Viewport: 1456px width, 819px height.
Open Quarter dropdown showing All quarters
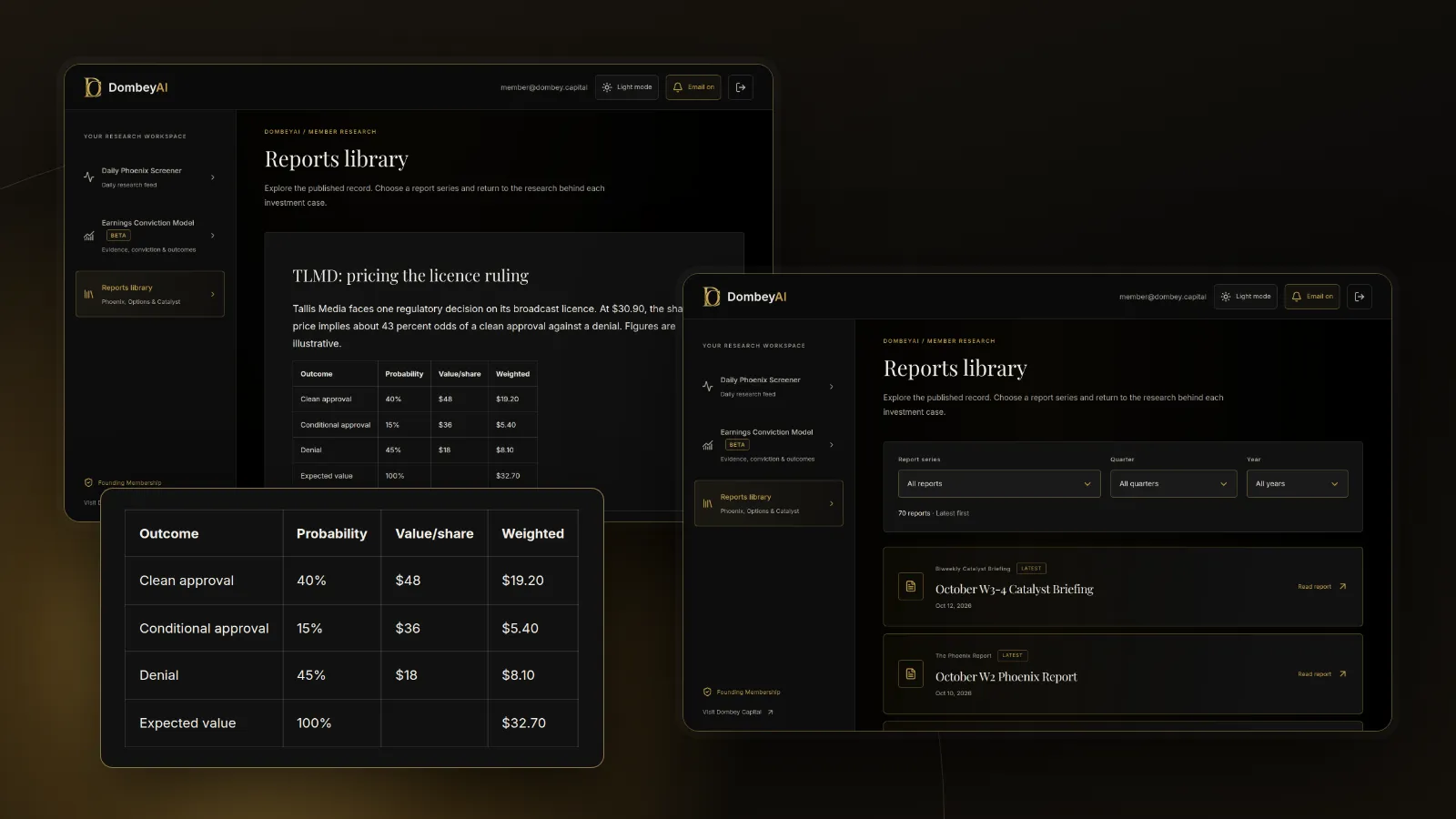click(1174, 483)
